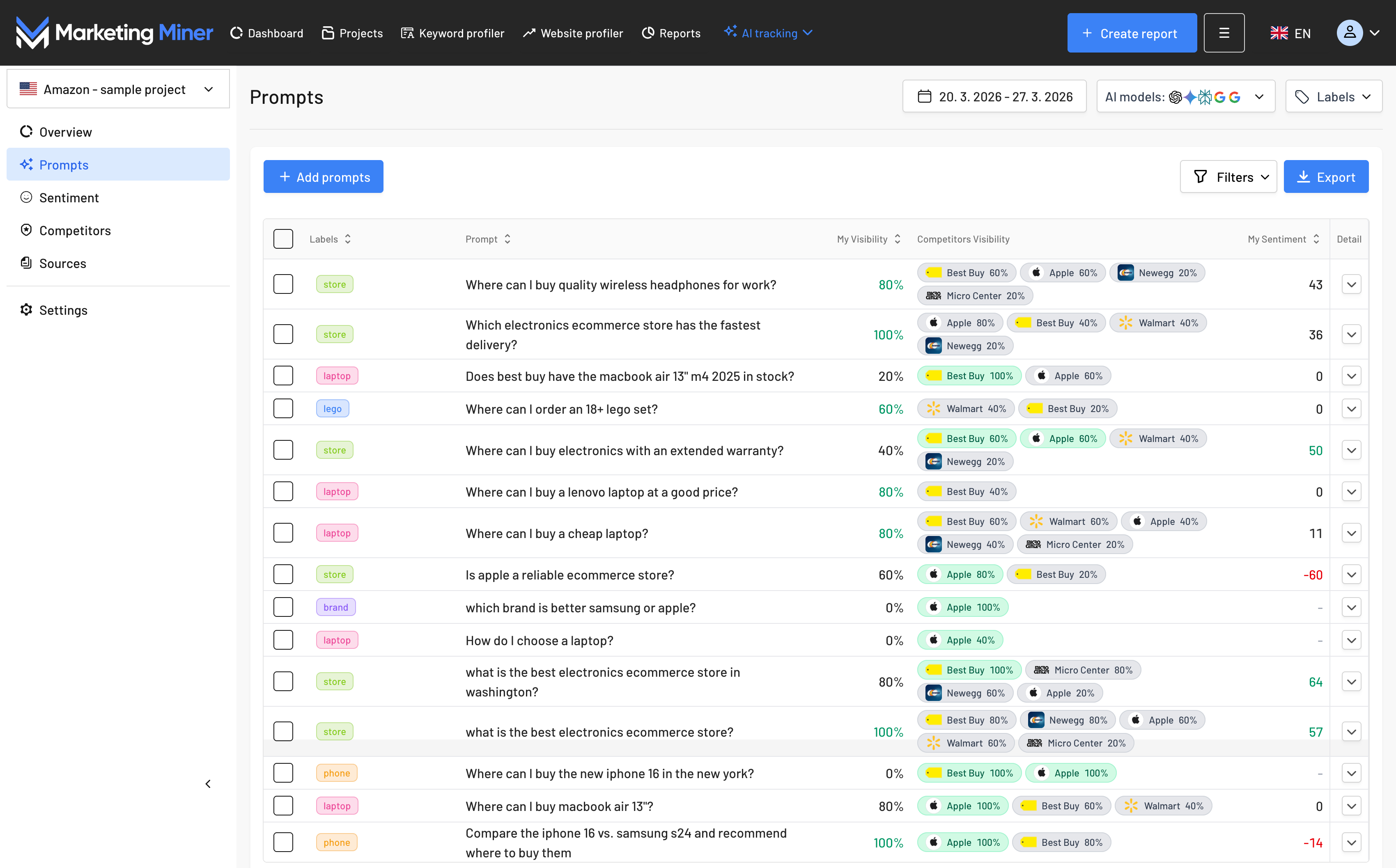Image resolution: width=1396 pixels, height=868 pixels.
Task: Select checkbox for cheap laptop prompt
Action: click(x=283, y=533)
